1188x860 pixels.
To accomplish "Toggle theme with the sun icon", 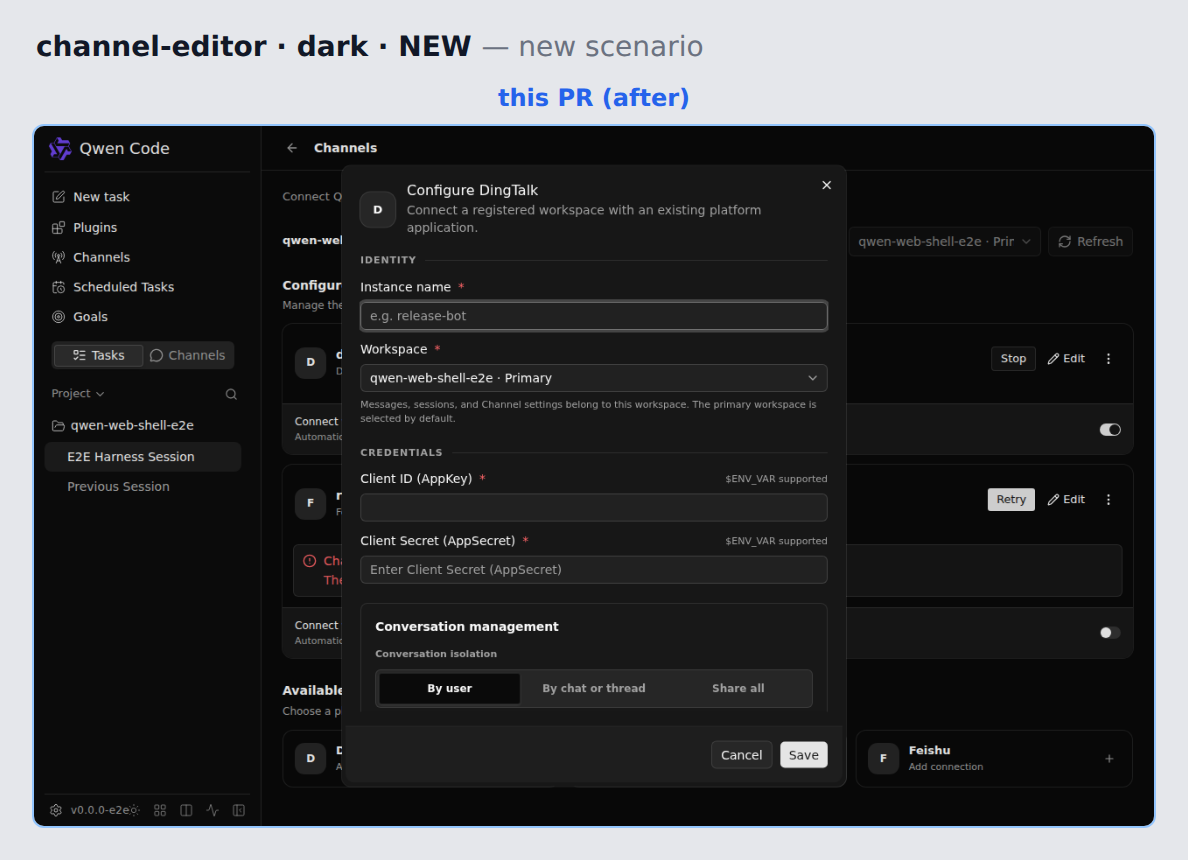I will click(135, 810).
